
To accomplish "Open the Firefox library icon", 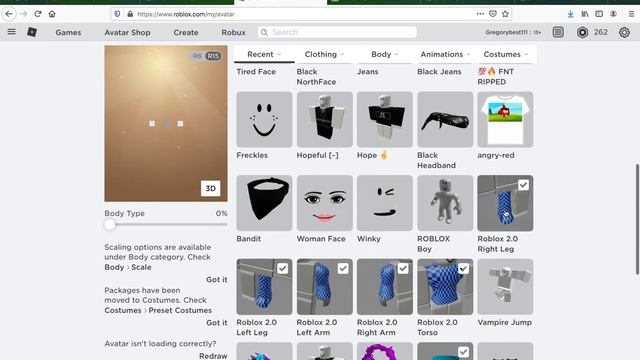I will (585, 14).
